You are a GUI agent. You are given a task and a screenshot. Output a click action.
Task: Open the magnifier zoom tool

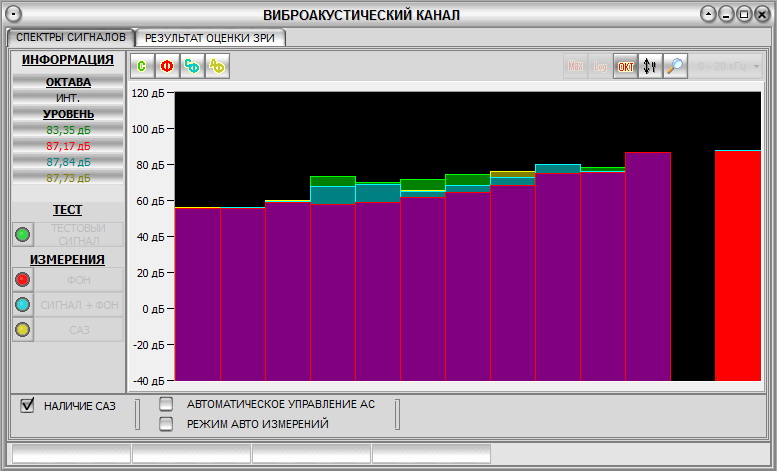(676, 67)
